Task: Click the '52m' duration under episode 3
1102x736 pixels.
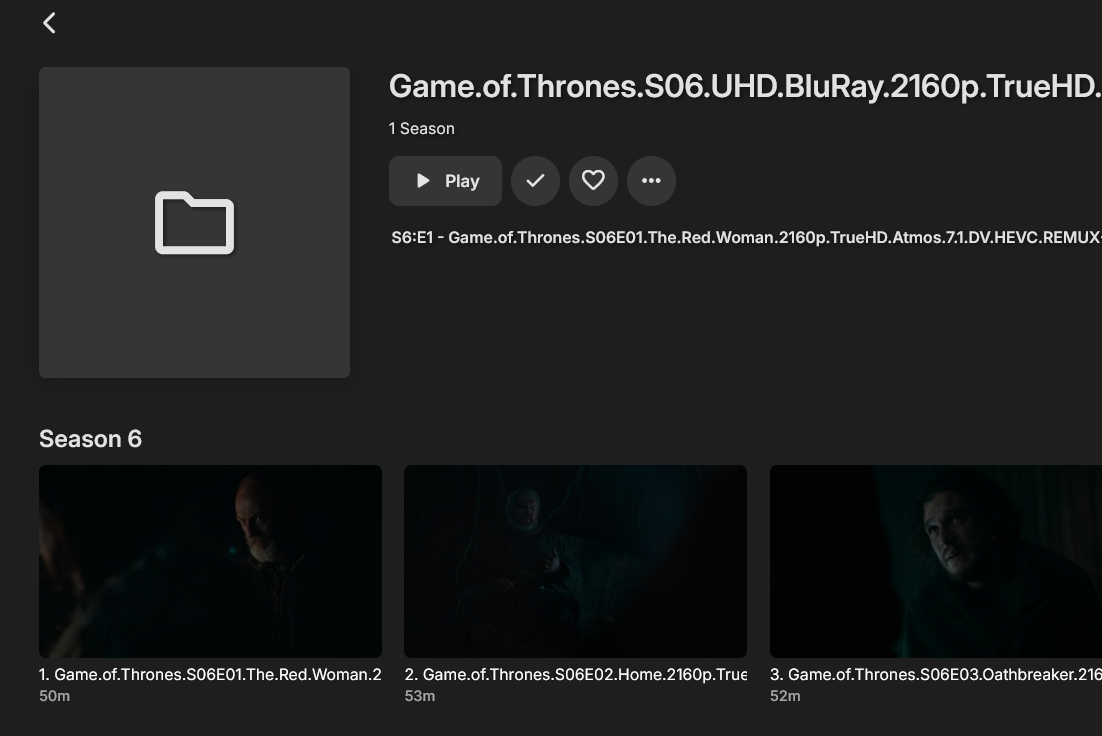Action: [785, 696]
